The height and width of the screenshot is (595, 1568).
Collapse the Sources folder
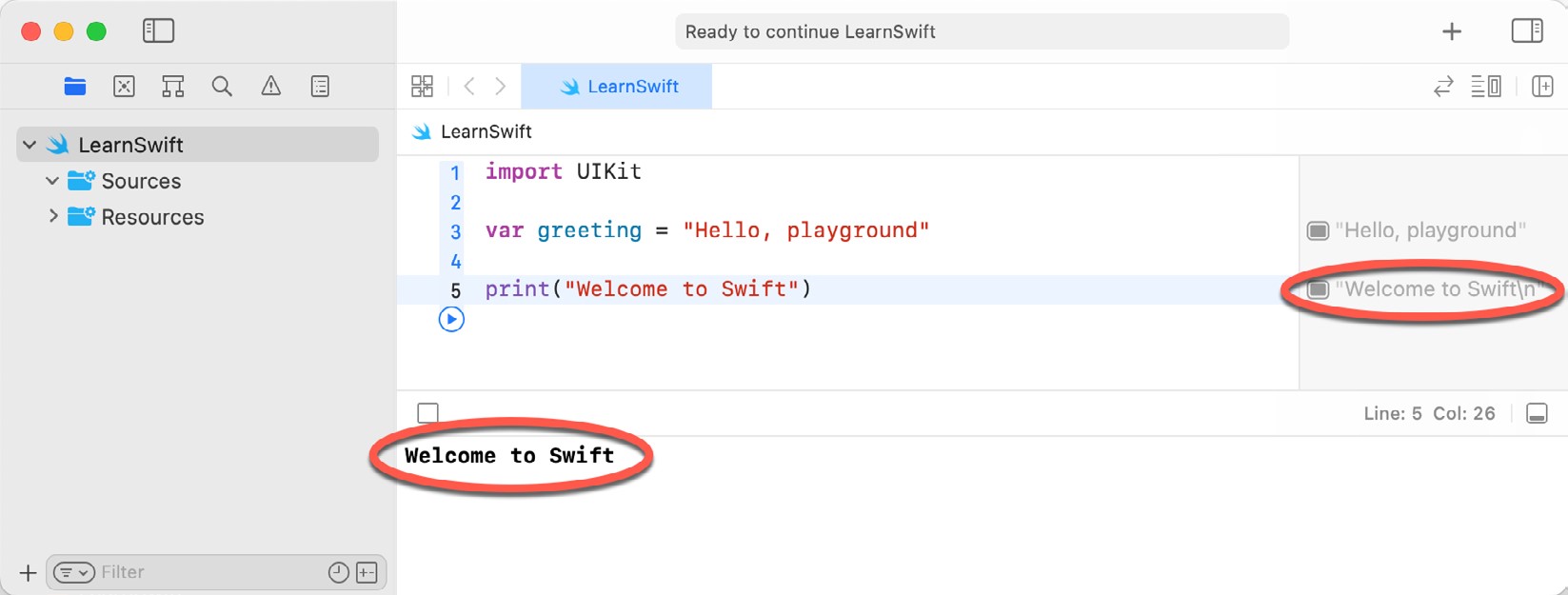(x=52, y=181)
